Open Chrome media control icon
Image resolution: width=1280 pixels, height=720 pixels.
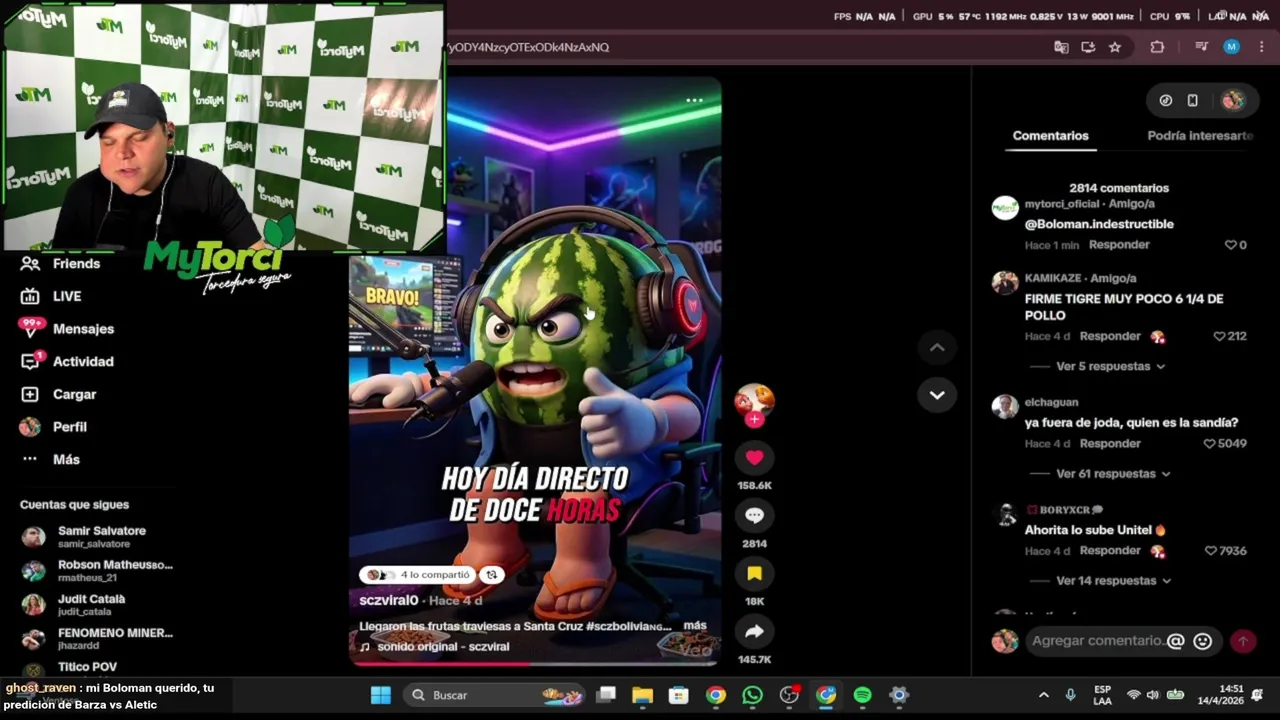click(1201, 47)
